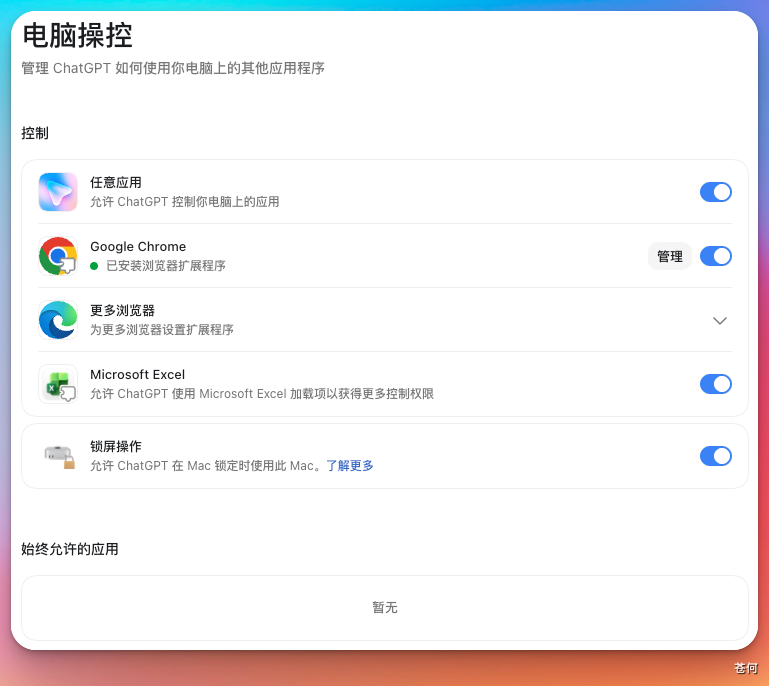Select the 任意应用 row label
Viewport: 769px width, 686px height.
116,182
